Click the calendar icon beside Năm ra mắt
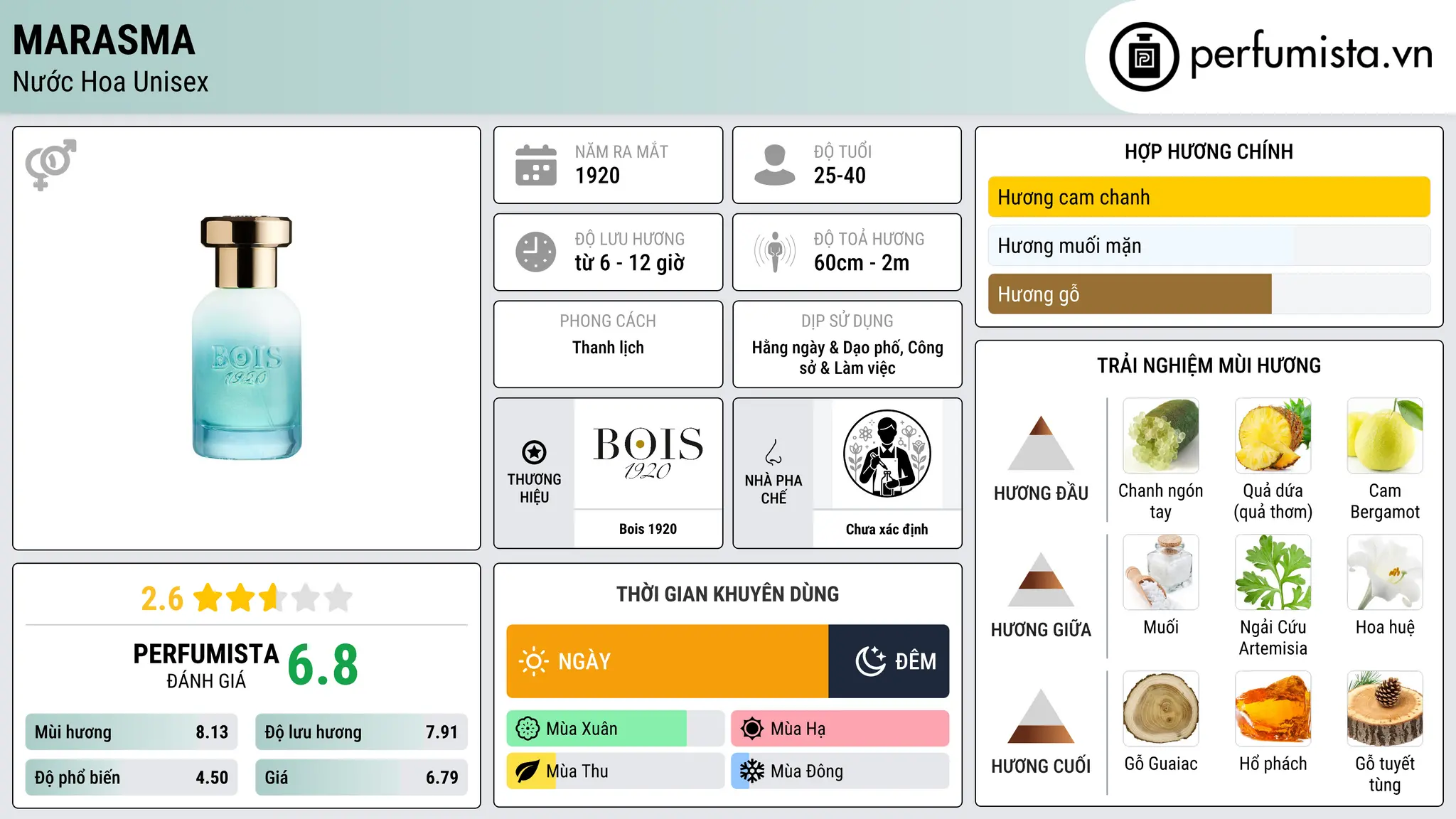The image size is (1456, 819). 536,165
